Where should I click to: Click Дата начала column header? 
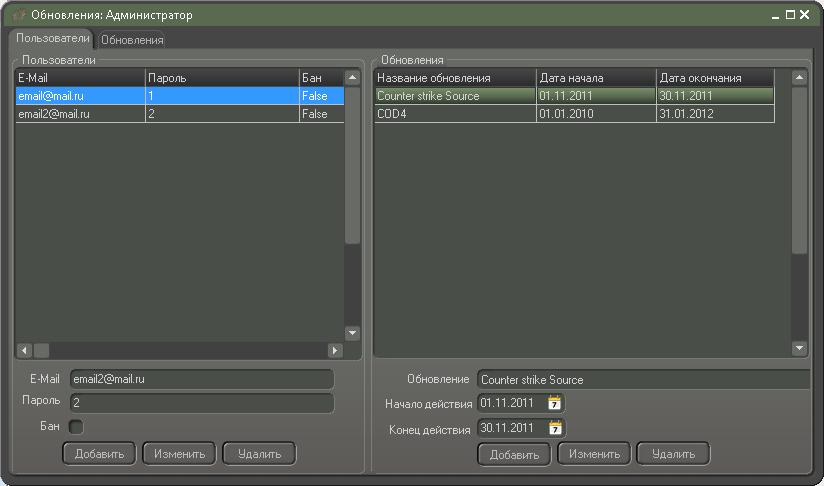click(x=596, y=78)
